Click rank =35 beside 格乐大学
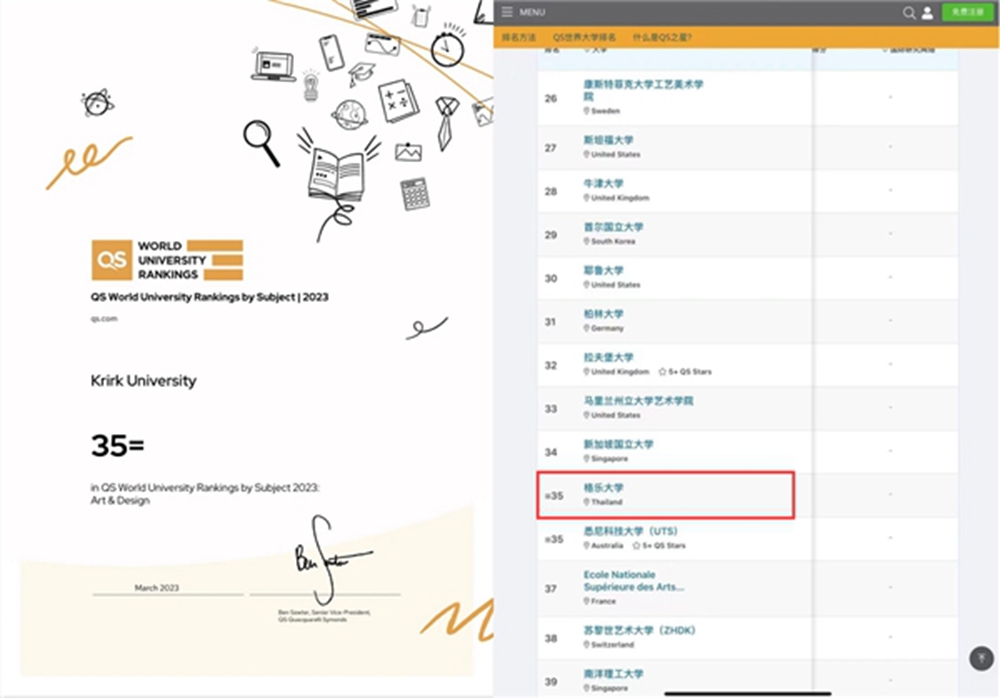This screenshot has width=1000, height=698. tap(554, 496)
